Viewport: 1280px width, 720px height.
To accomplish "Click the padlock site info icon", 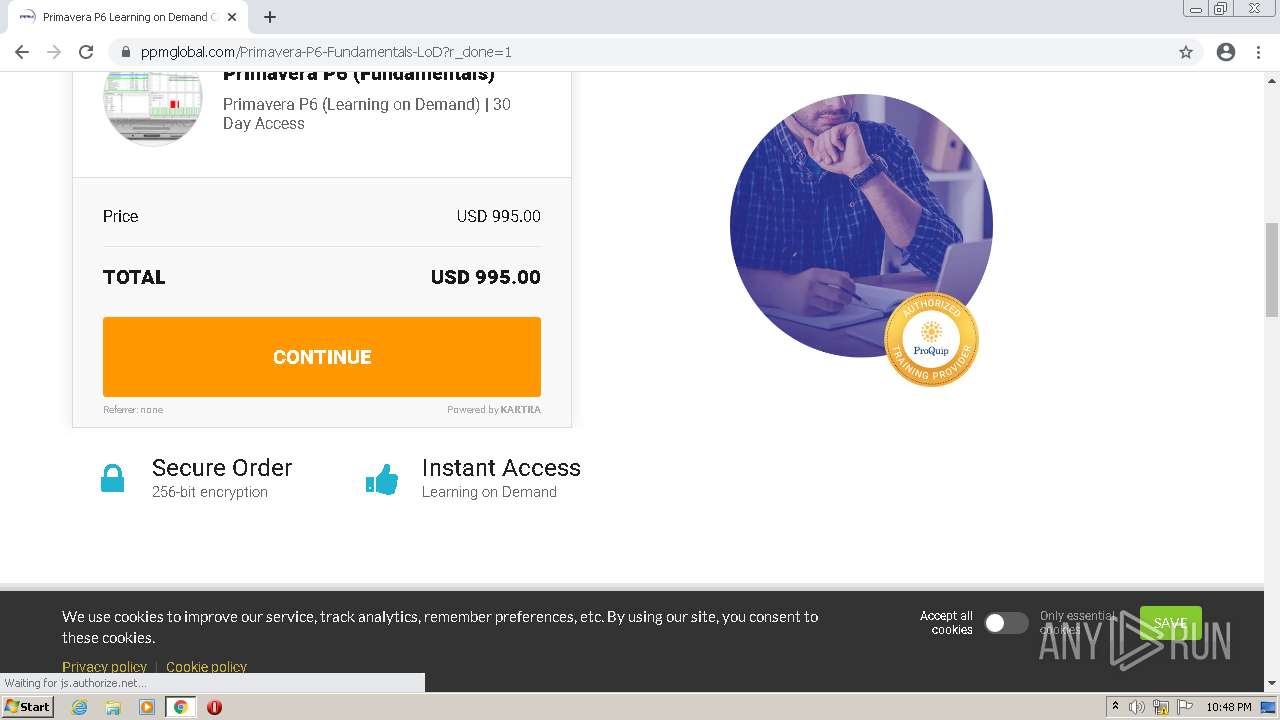I will 126,52.
